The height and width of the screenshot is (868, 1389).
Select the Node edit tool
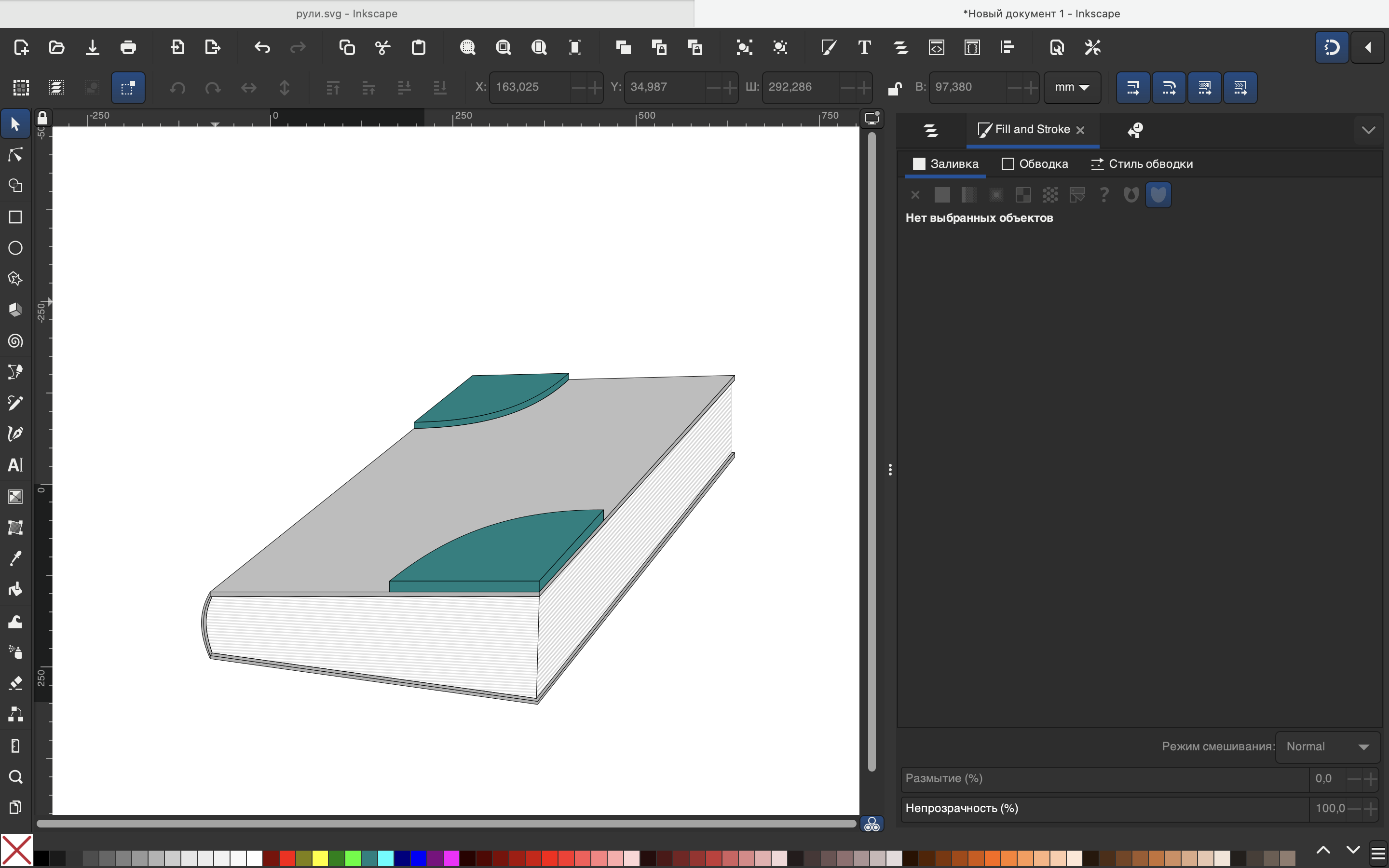tap(15, 155)
